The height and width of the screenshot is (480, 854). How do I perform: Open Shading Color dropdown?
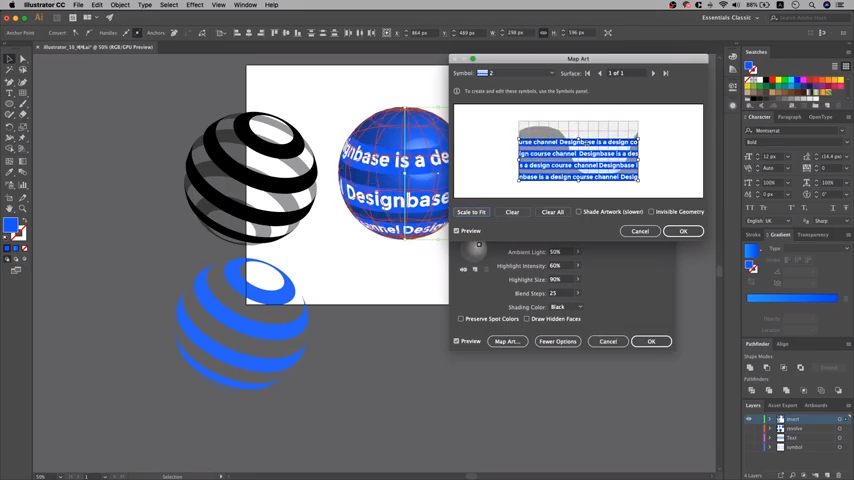coord(566,307)
